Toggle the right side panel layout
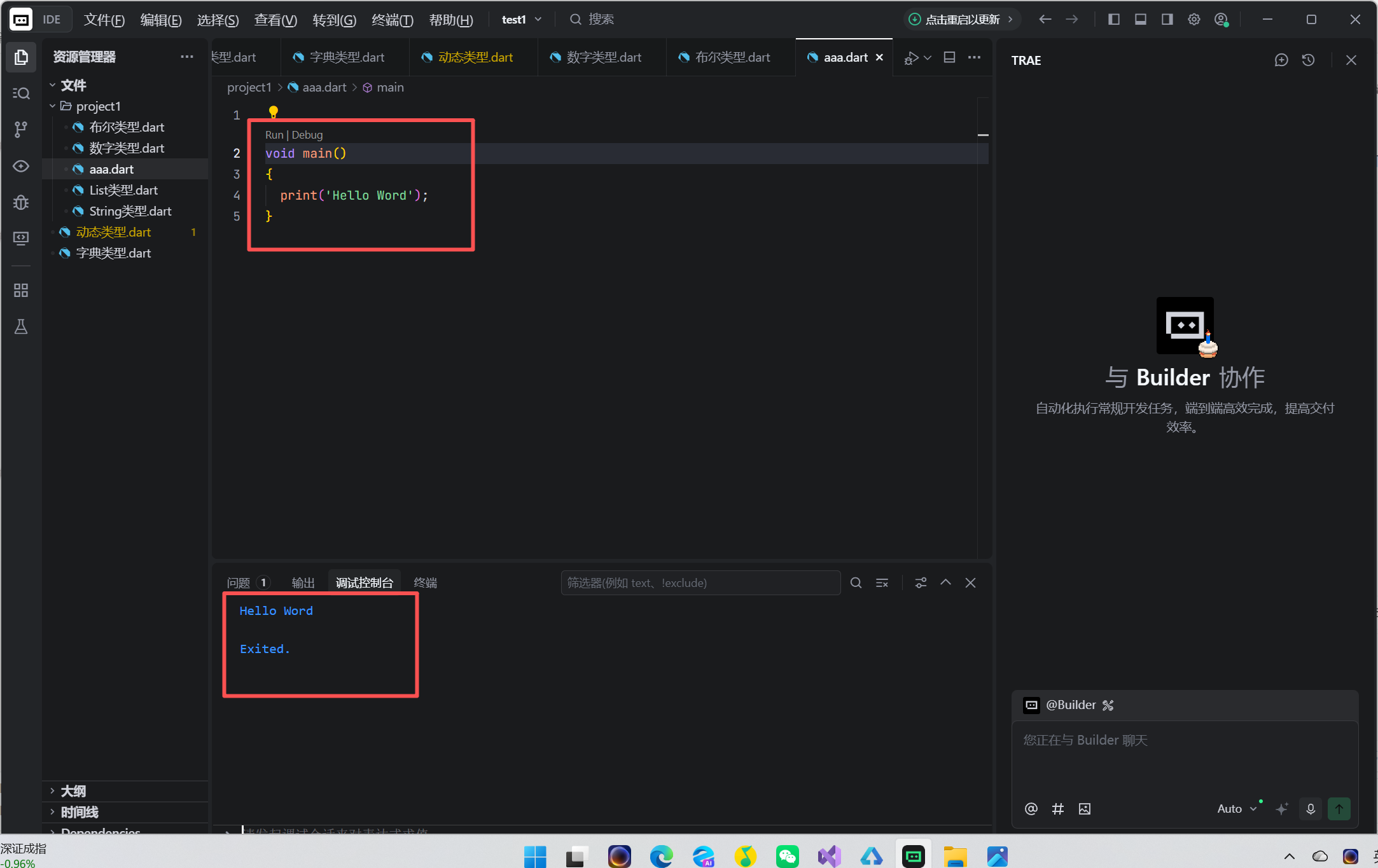The image size is (1378, 868). tap(1167, 20)
